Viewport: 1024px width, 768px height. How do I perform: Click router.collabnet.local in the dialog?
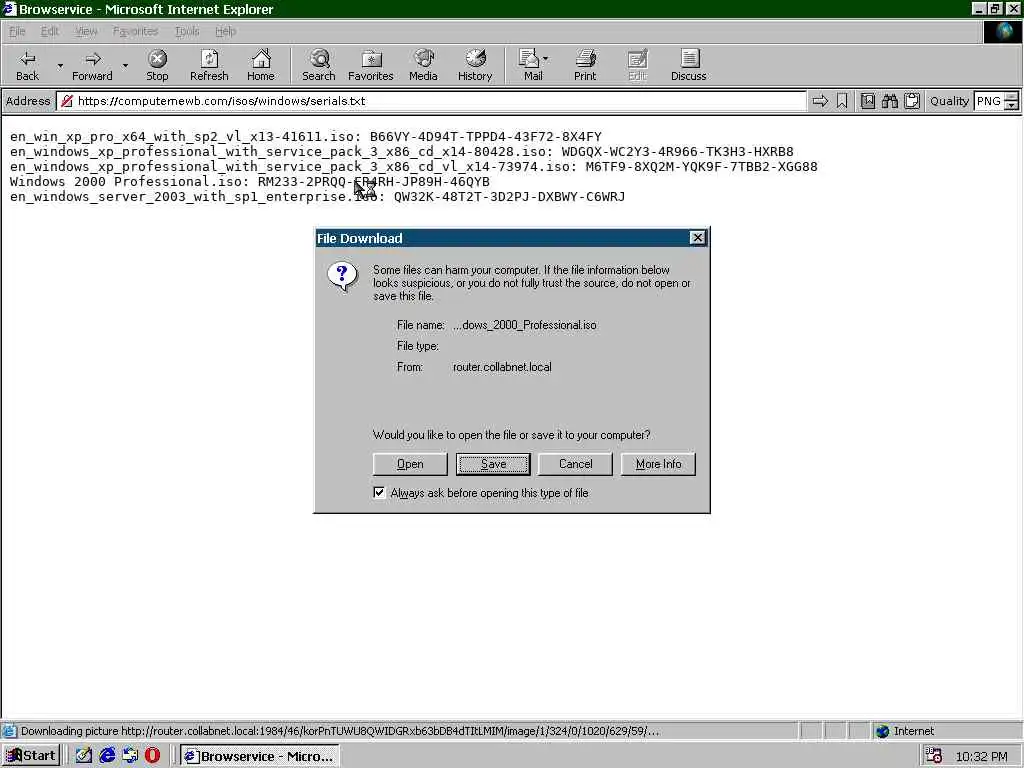502,367
